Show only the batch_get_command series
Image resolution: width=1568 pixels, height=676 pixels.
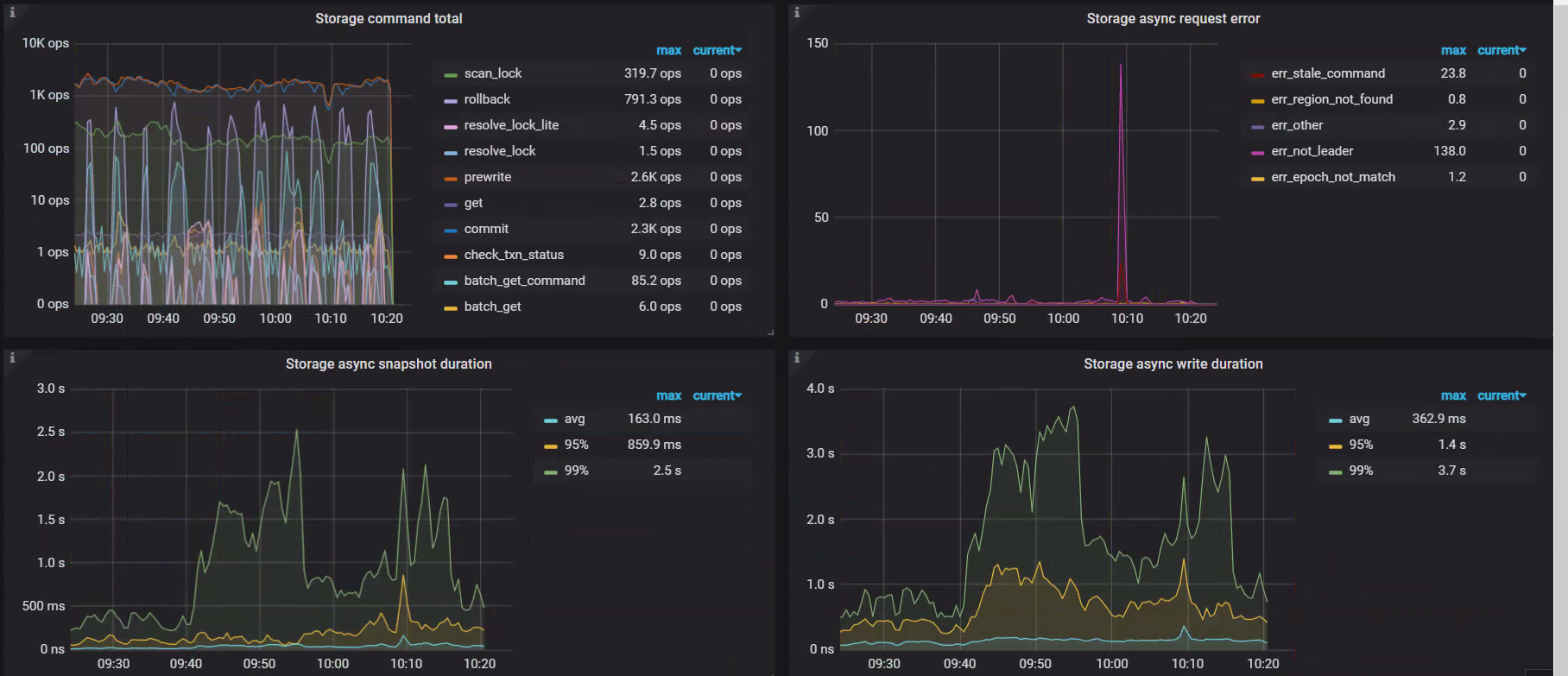524,281
